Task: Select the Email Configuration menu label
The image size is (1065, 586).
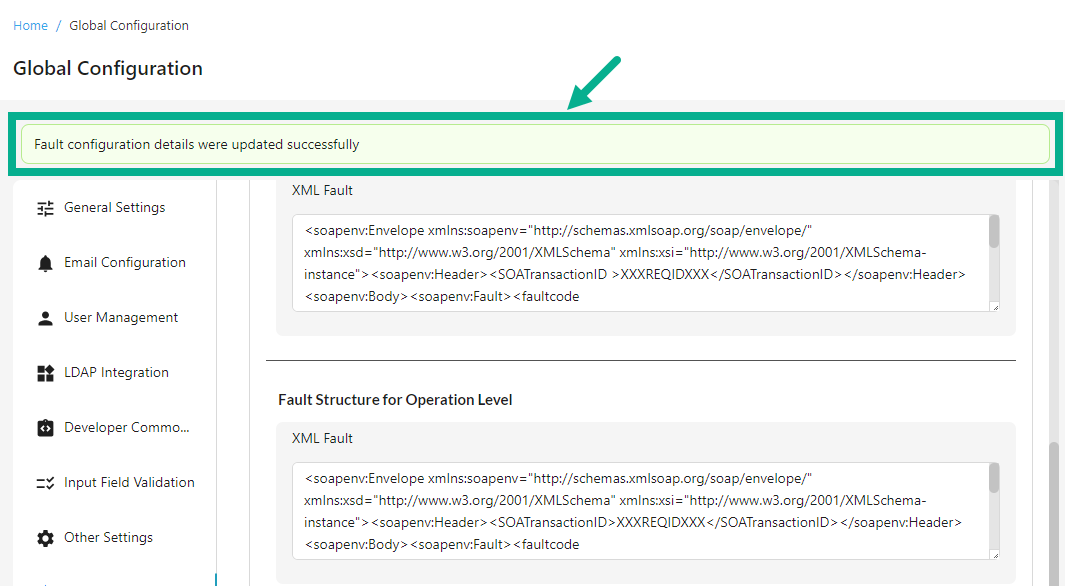Action: [125, 263]
